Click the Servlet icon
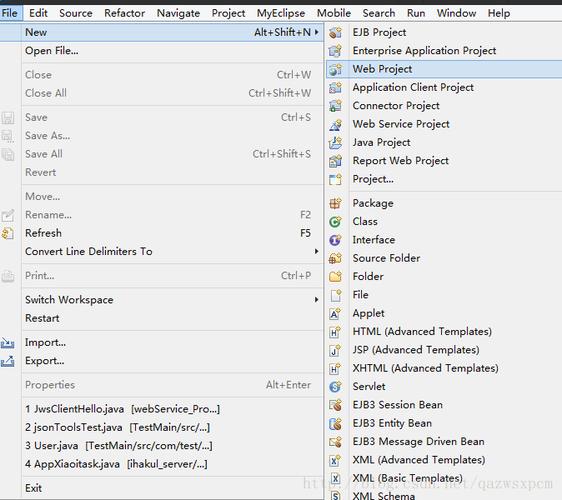 [x=335, y=387]
